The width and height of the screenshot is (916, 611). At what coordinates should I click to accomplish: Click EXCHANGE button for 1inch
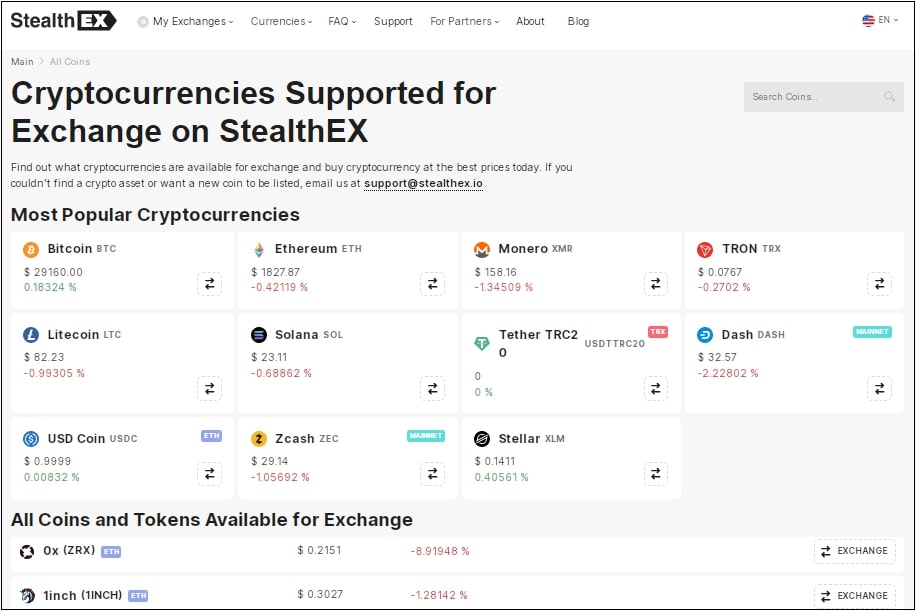(x=855, y=596)
